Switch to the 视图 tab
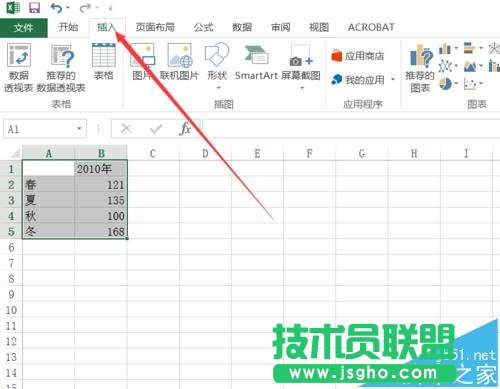500x389 pixels. [319, 27]
